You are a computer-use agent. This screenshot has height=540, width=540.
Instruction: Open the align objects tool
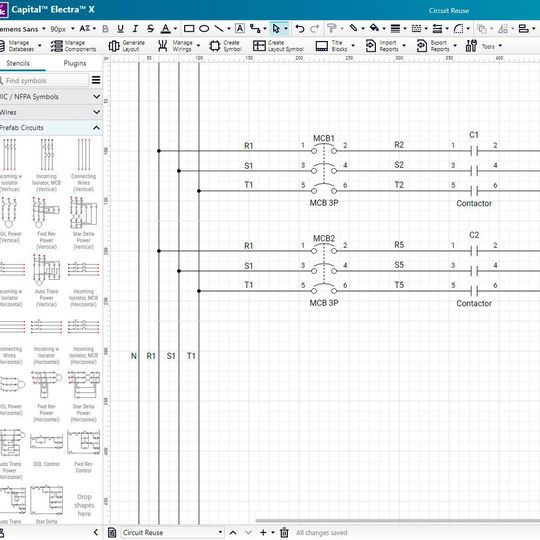(523, 29)
